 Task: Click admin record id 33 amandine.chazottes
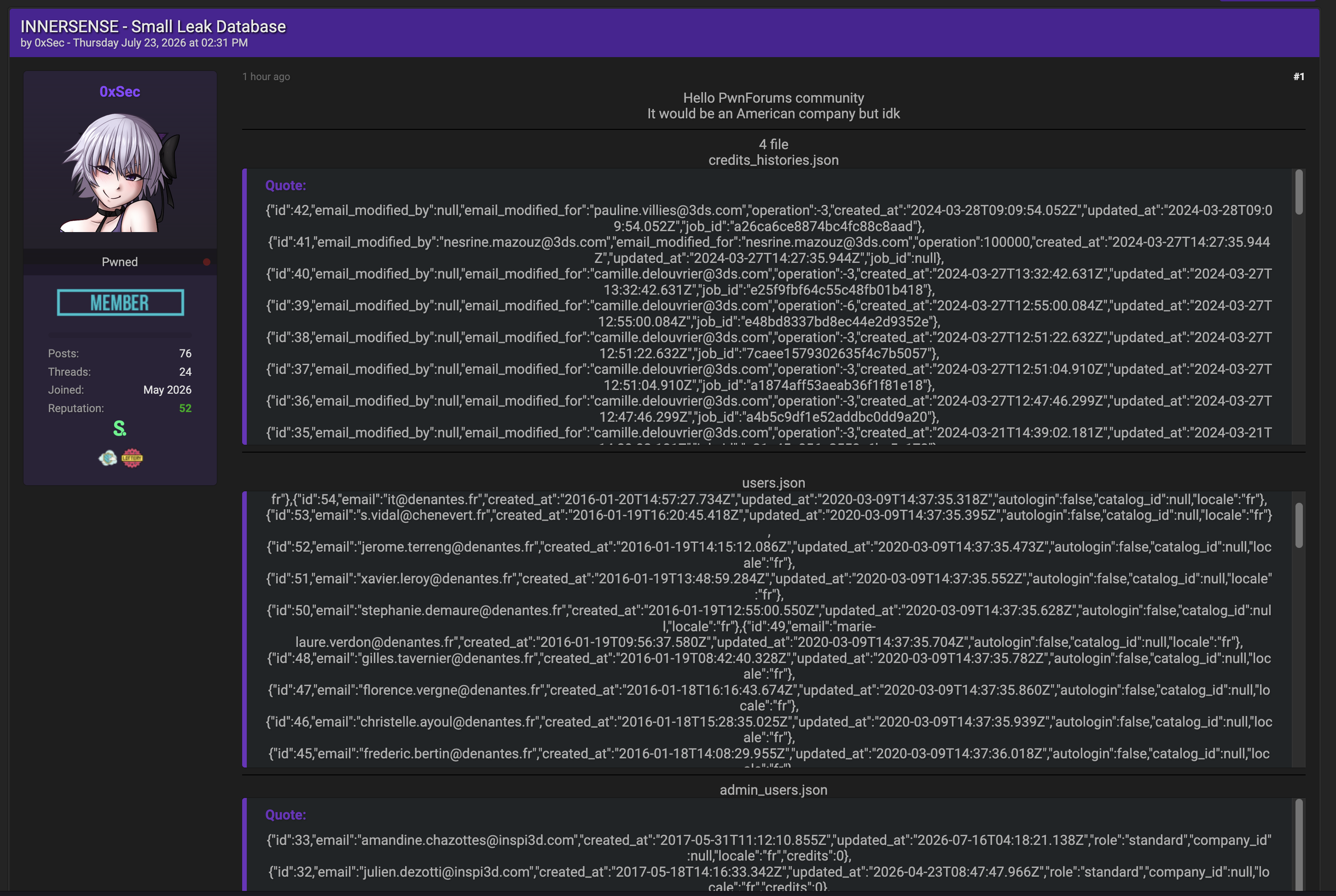(769, 848)
